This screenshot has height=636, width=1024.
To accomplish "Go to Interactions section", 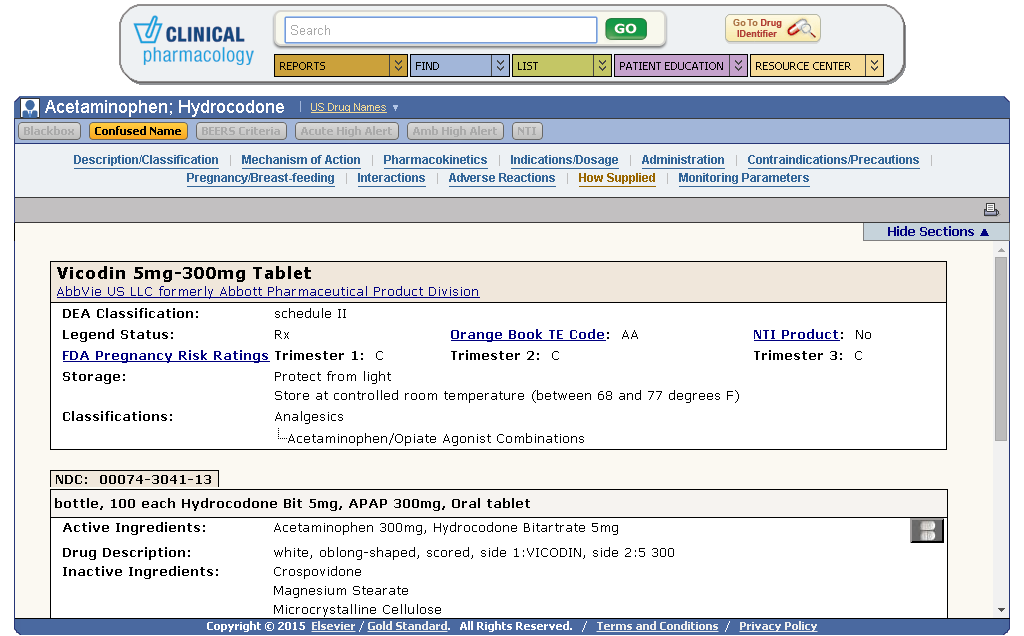I will click(x=391, y=178).
